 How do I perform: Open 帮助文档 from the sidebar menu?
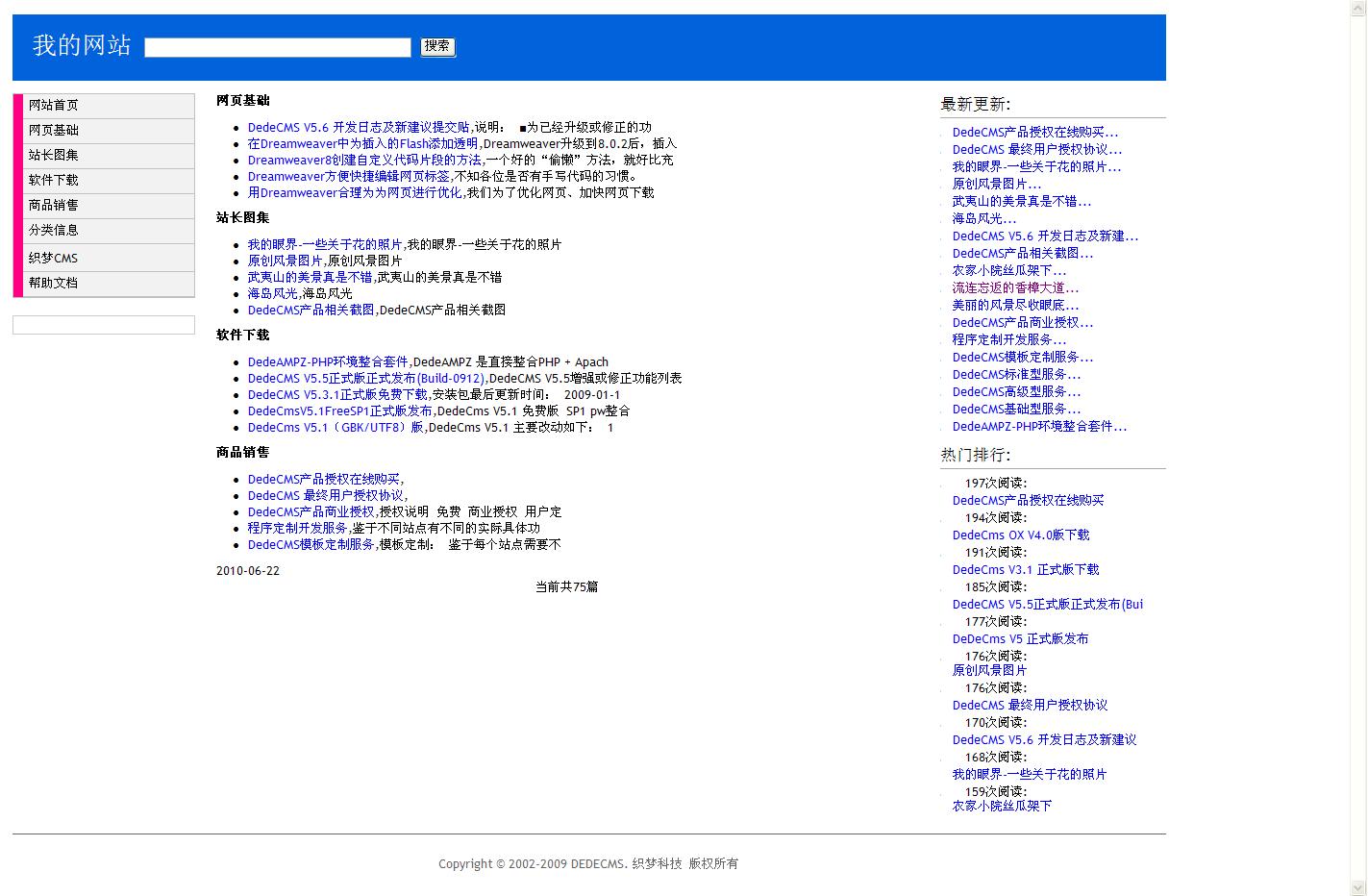[x=109, y=284]
